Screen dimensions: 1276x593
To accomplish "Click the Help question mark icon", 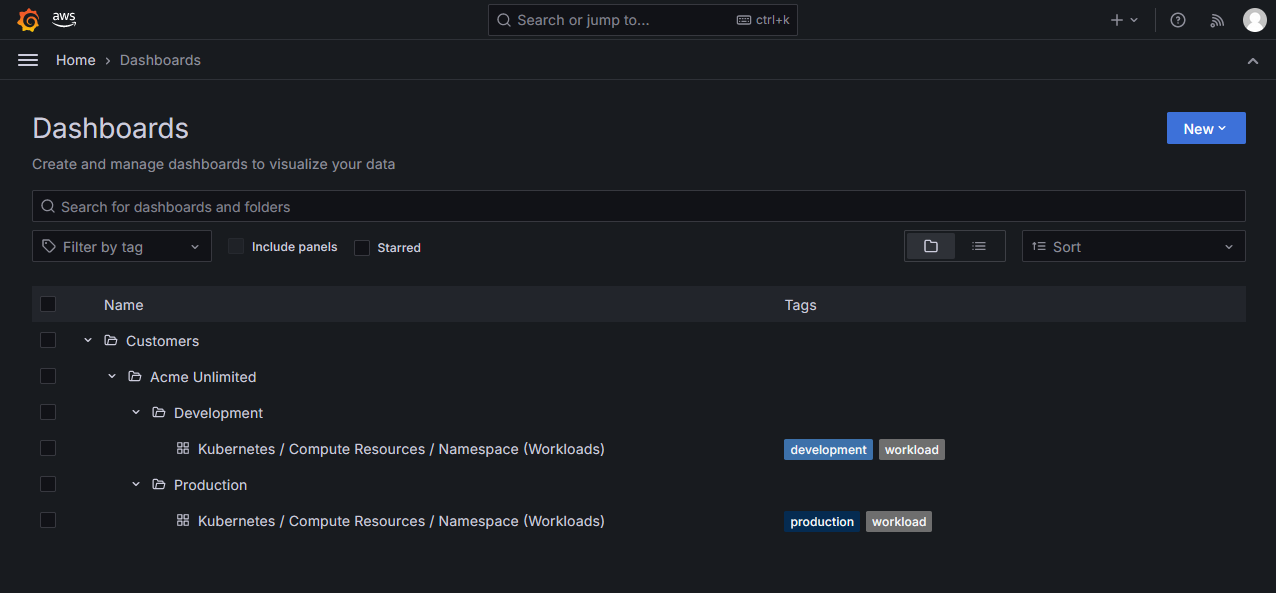I will point(1177,19).
